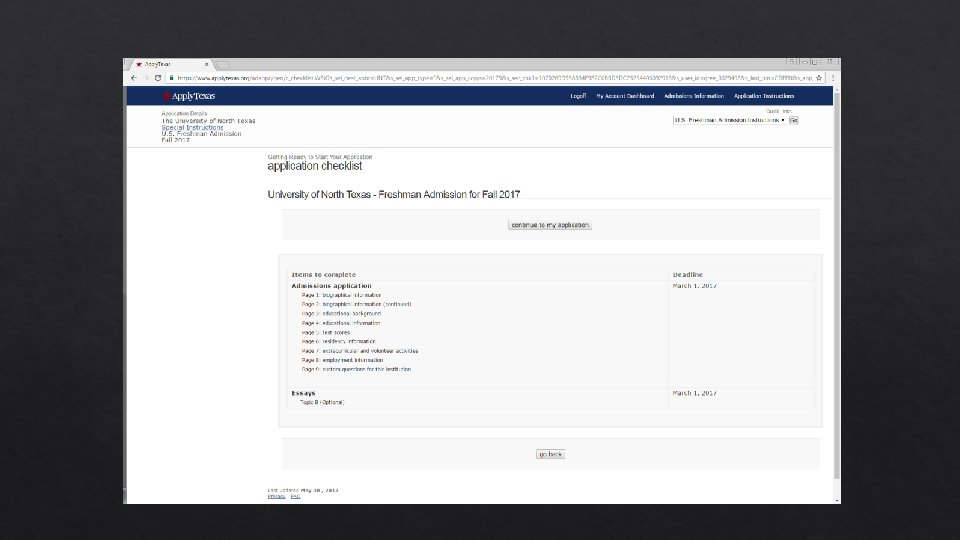This screenshot has height=540, width=960.
Task: Click the Admissions application March 1, 2017 deadline
Action: point(694,286)
